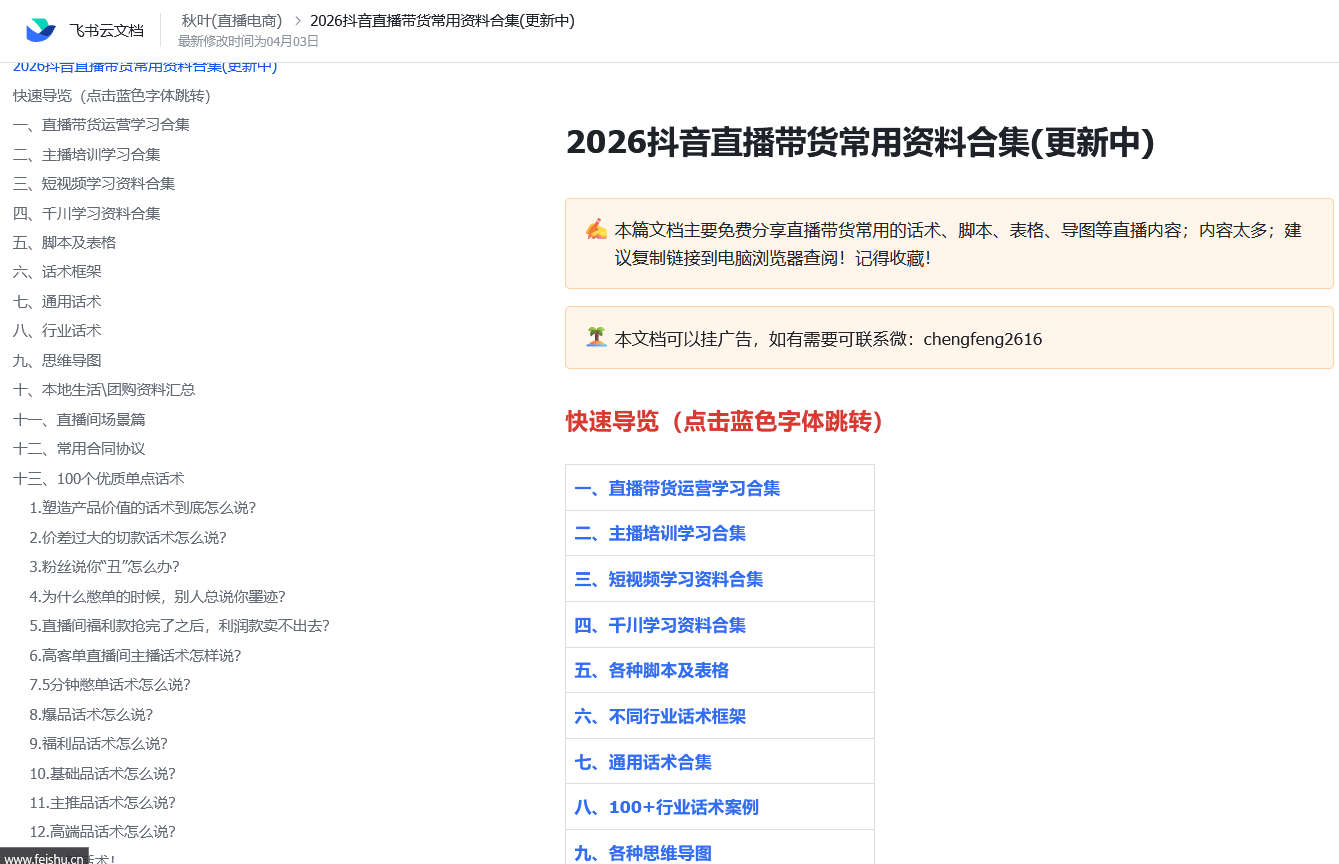Click the www.feishu.cn status bar URL

tap(44, 857)
